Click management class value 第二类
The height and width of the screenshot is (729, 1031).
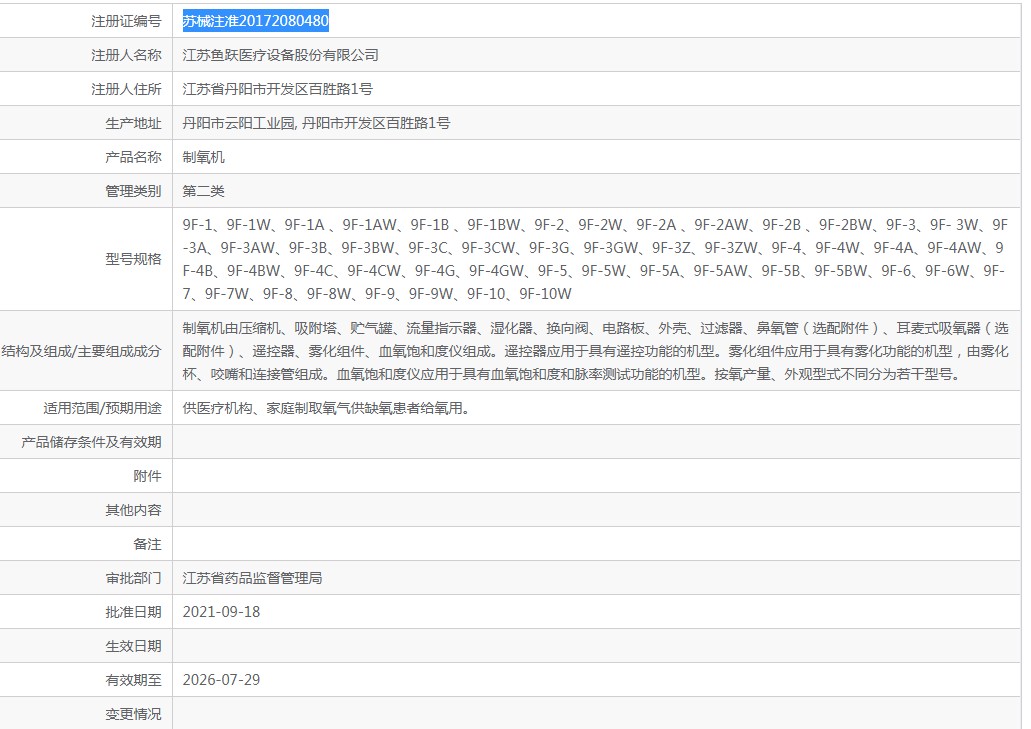(204, 191)
